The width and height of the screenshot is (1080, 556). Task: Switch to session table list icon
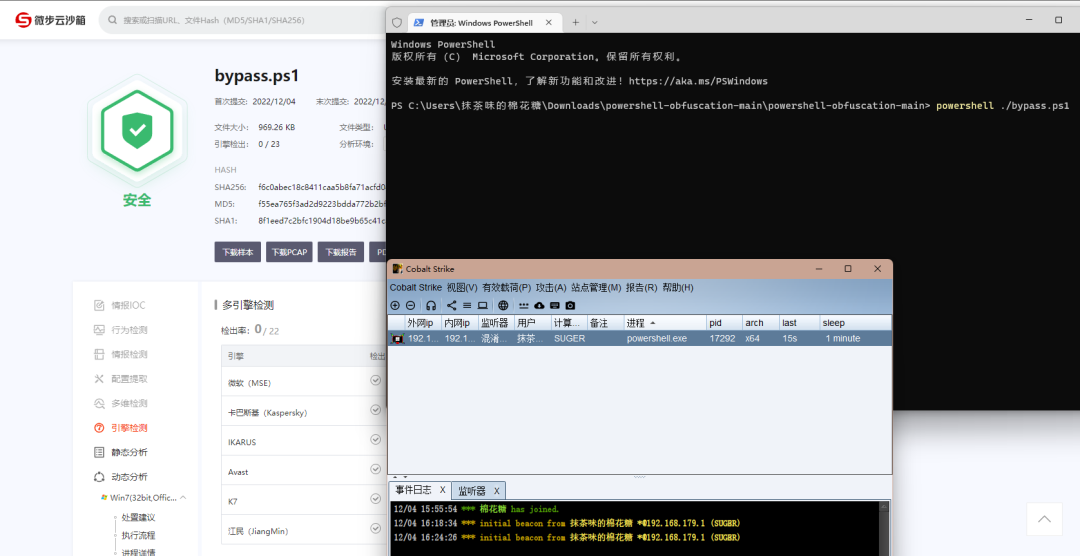point(467,305)
